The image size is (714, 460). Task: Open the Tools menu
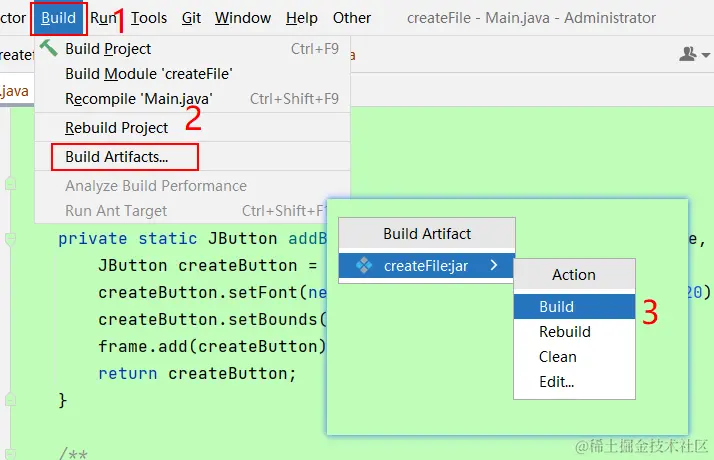click(x=149, y=18)
